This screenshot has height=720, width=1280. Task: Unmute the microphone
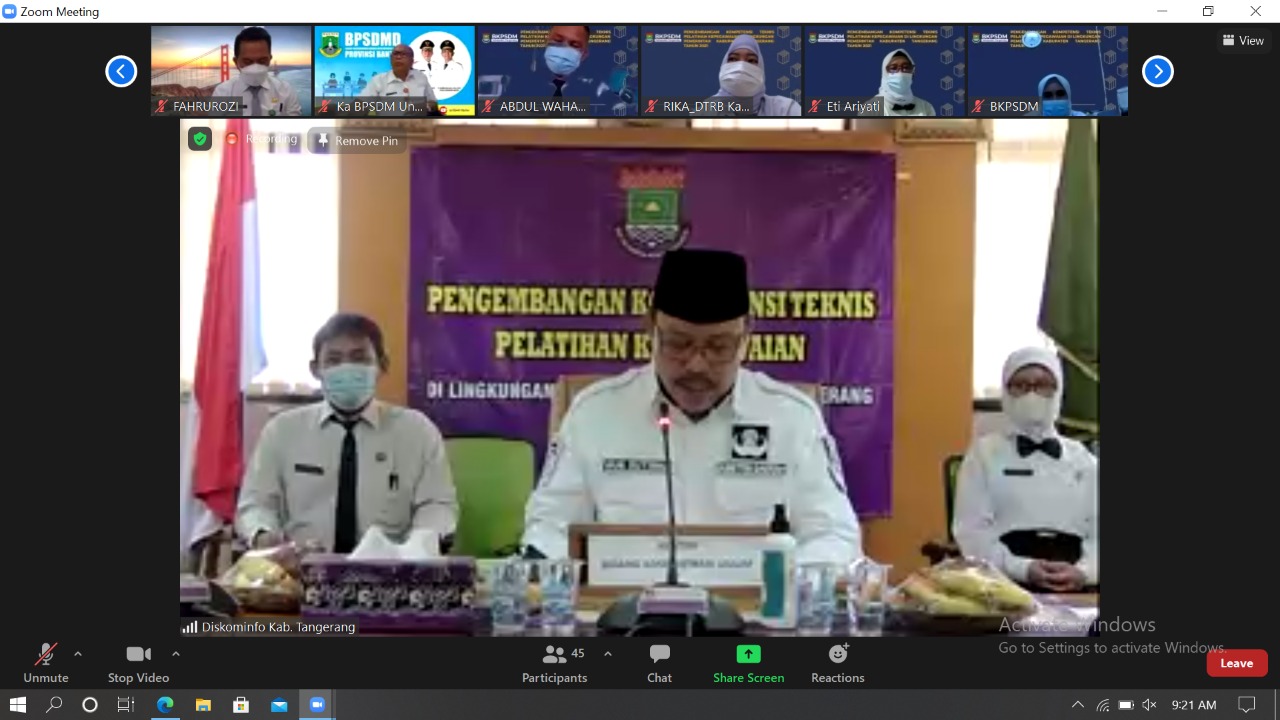tap(46, 664)
